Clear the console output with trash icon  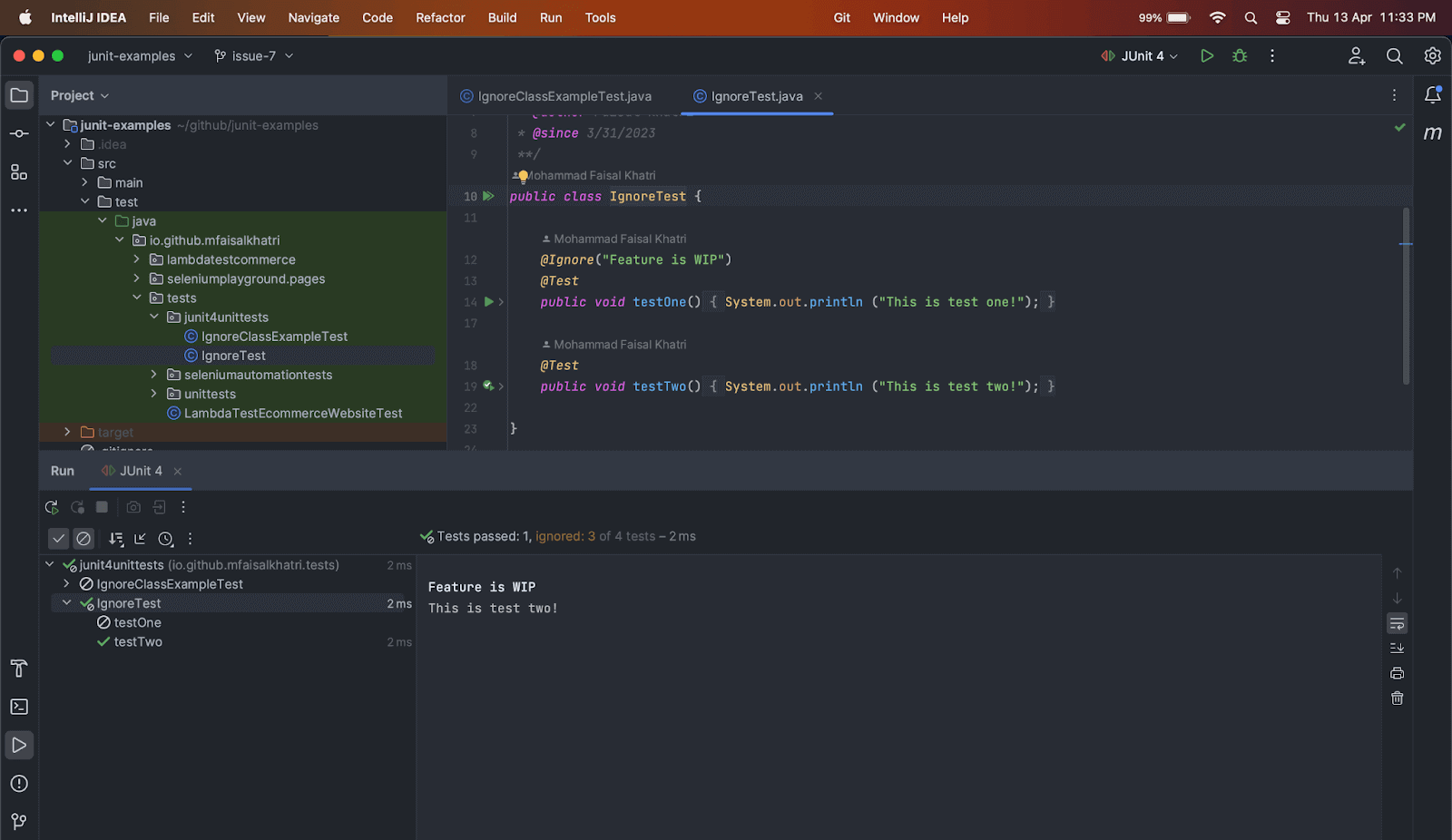1397,698
